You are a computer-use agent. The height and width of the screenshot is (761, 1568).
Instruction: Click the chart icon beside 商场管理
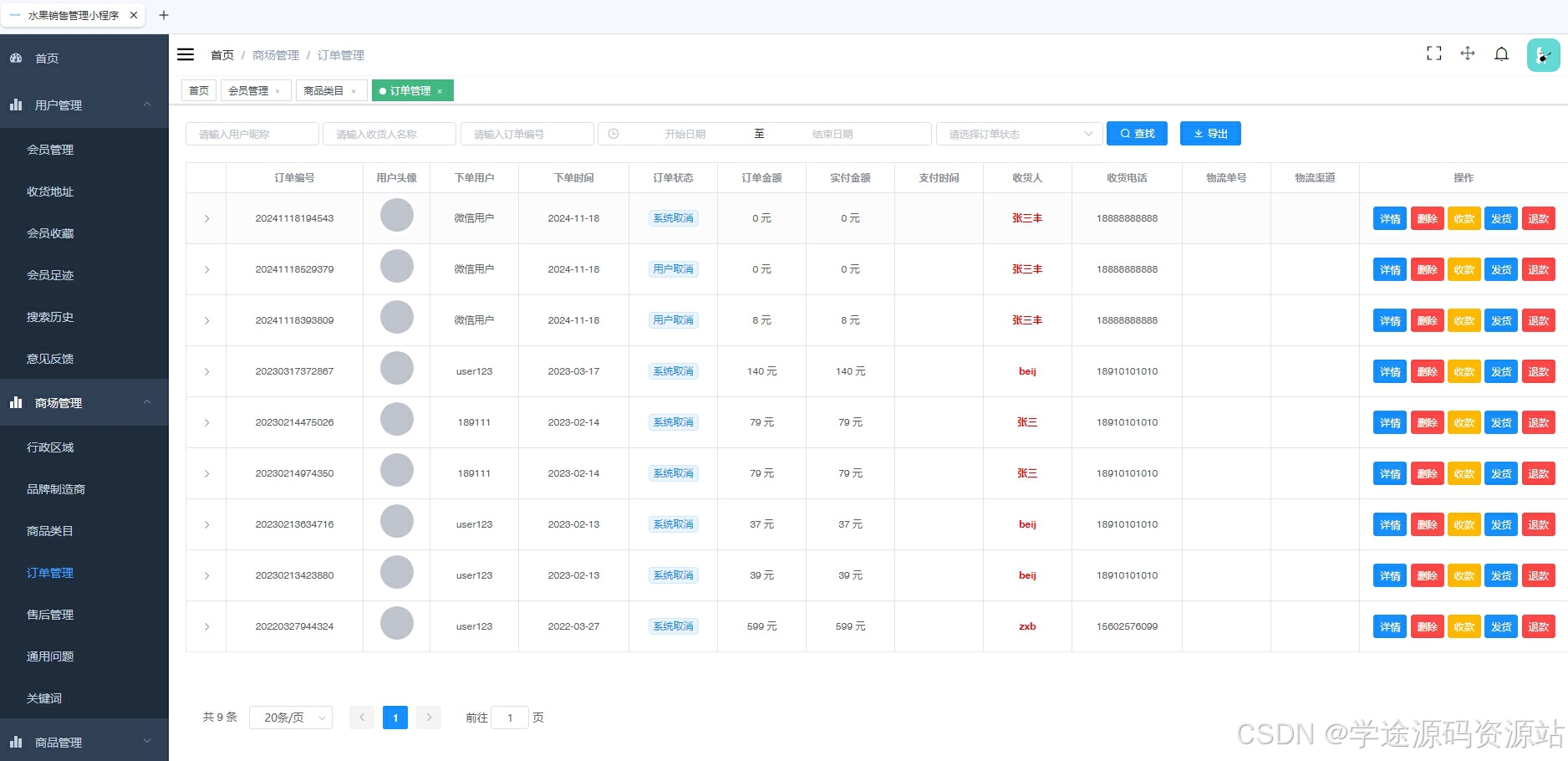click(x=16, y=402)
